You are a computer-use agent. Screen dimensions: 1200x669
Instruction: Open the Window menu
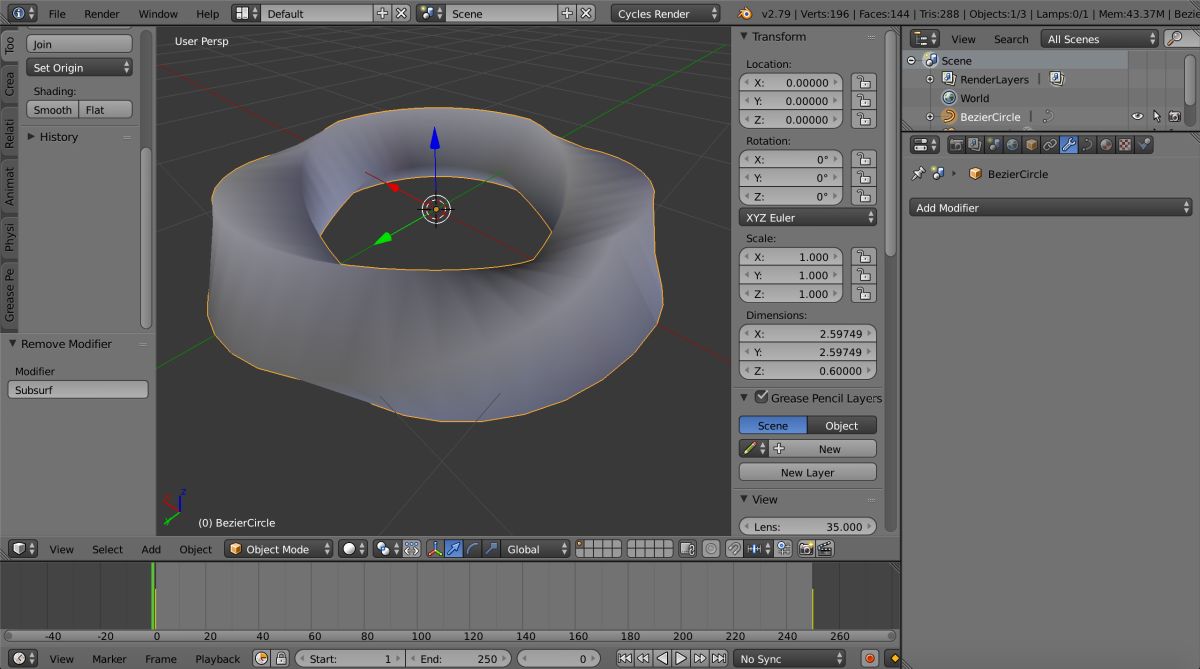(158, 14)
